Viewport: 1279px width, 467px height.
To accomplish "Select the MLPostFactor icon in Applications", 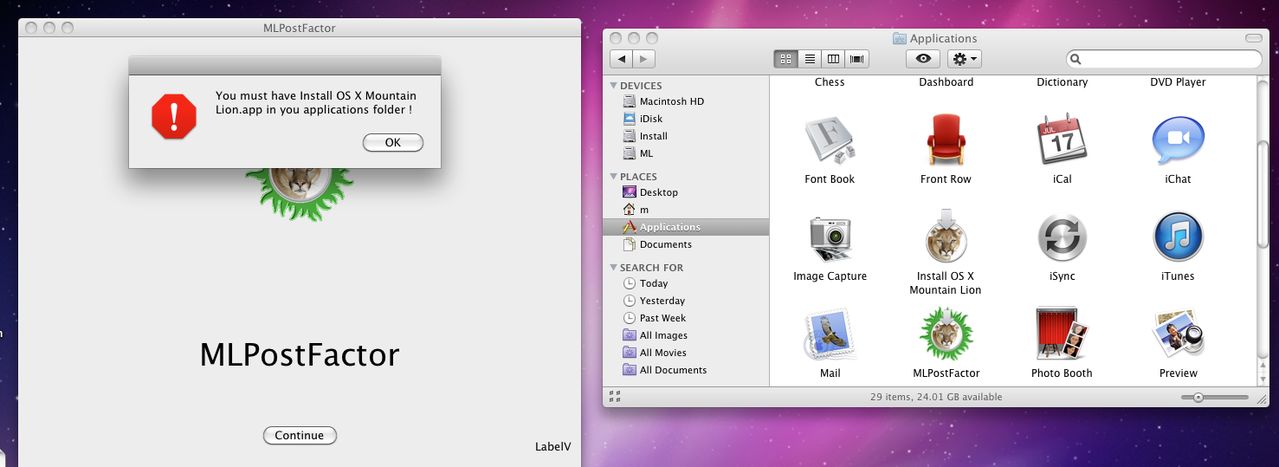I will pos(946,335).
